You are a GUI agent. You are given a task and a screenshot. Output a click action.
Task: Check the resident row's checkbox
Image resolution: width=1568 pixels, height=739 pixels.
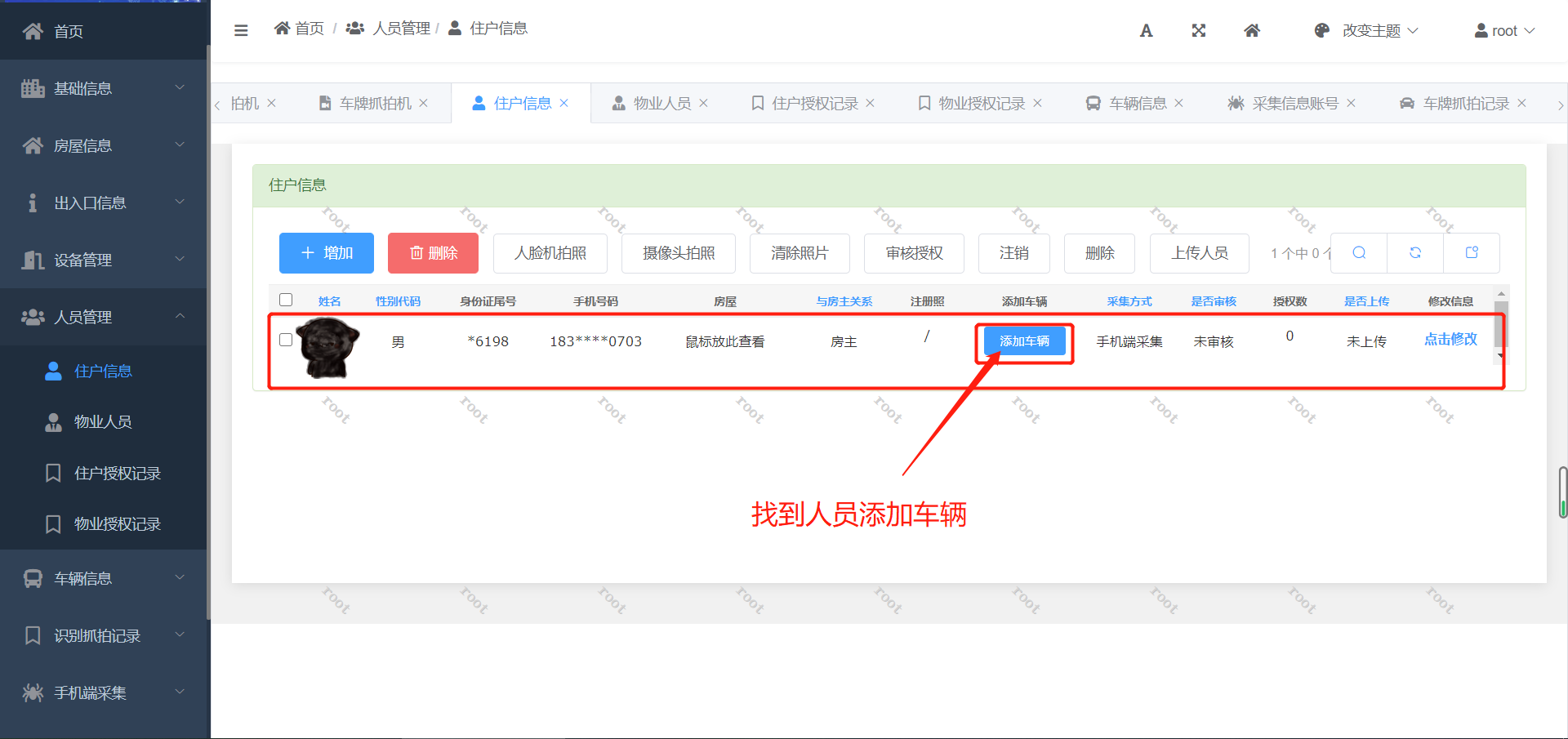286,340
